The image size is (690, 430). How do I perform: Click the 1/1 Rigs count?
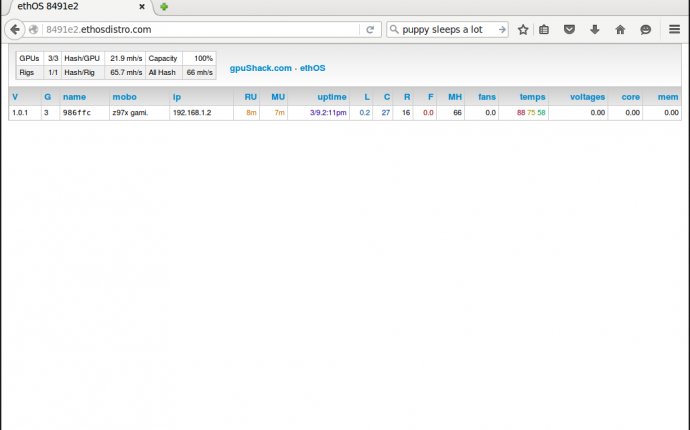click(53, 72)
